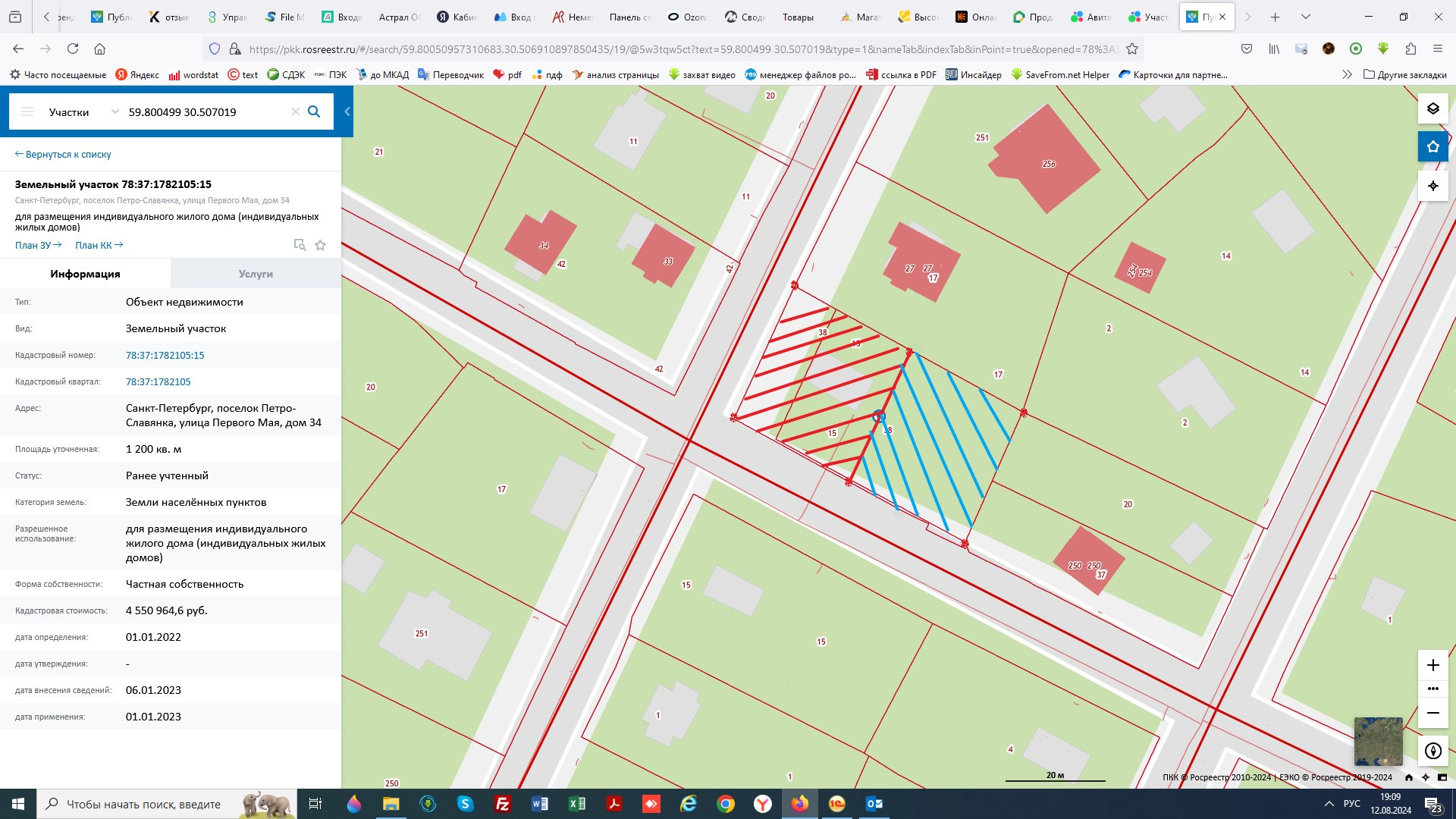Open Excel from the Windows taskbar
The height and width of the screenshot is (819, 1456).
pyautogui.click(x=576, y=804)
